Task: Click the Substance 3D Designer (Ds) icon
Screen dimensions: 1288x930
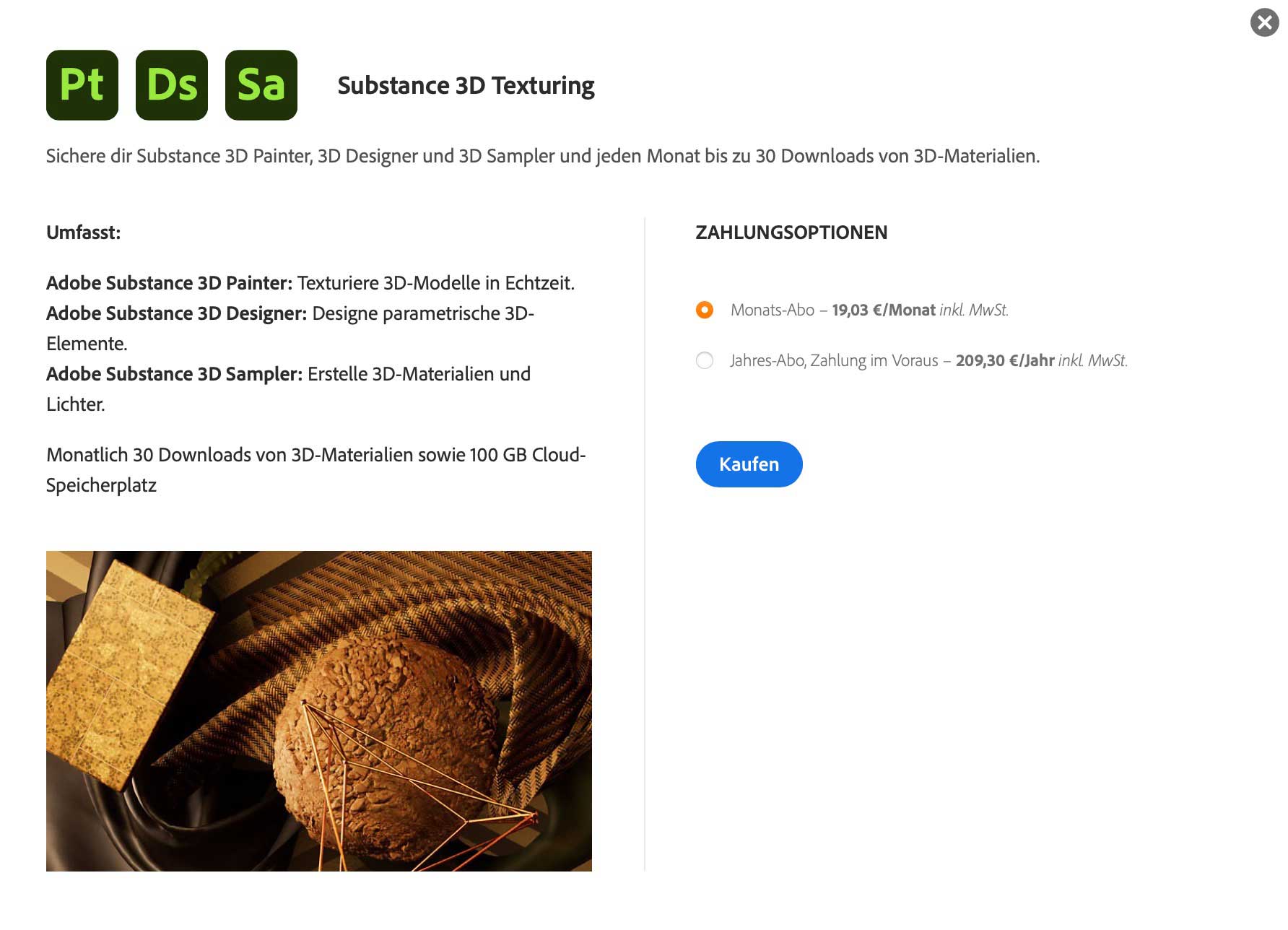Action: (x=172, y=85)
